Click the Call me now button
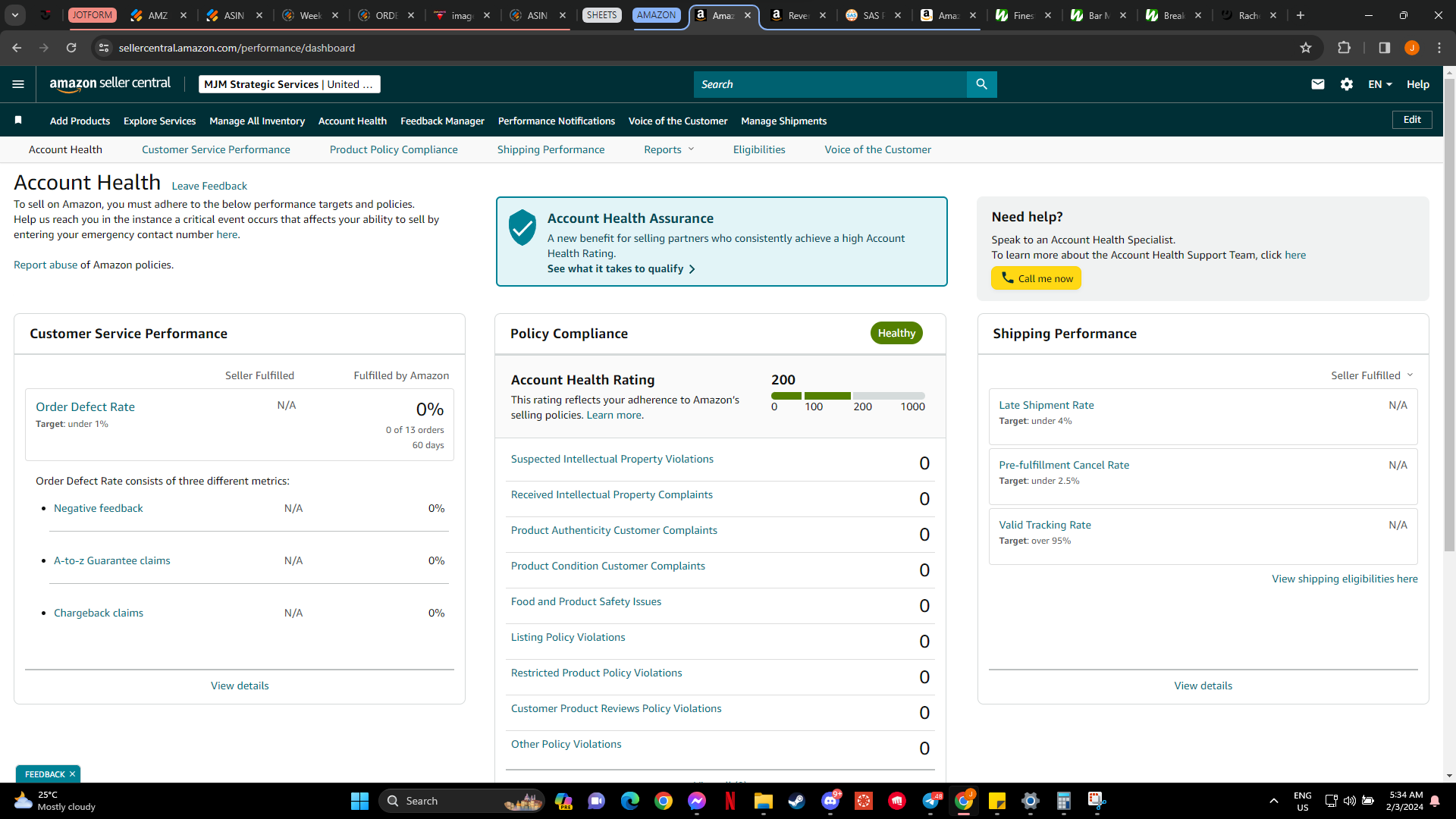The image size is (1456, 819). pyautogui.click(x=1036, y=278)
